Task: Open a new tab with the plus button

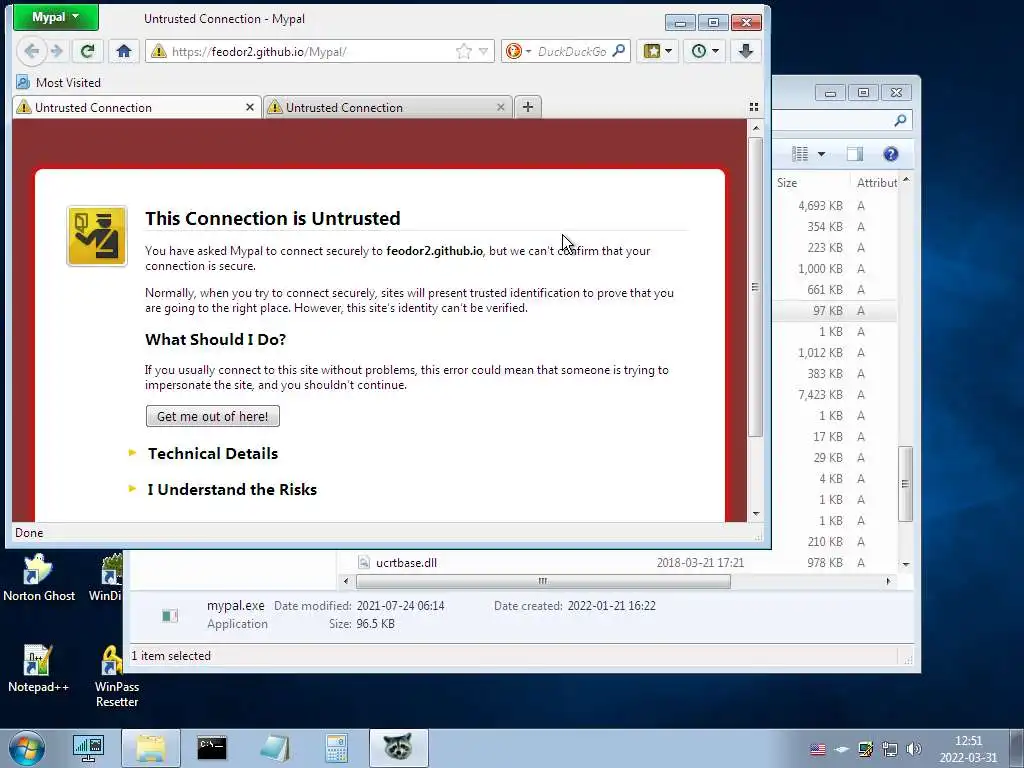Action: point(528,107)
